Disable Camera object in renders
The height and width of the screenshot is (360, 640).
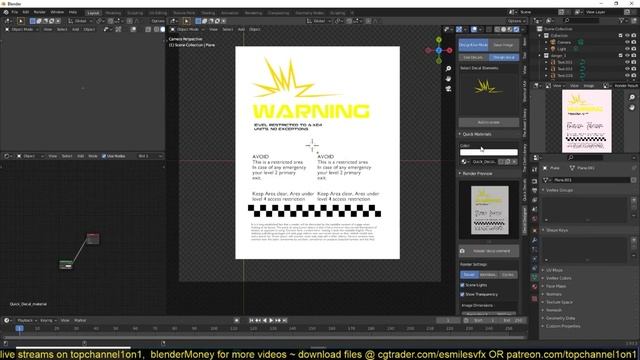point(634,42)
